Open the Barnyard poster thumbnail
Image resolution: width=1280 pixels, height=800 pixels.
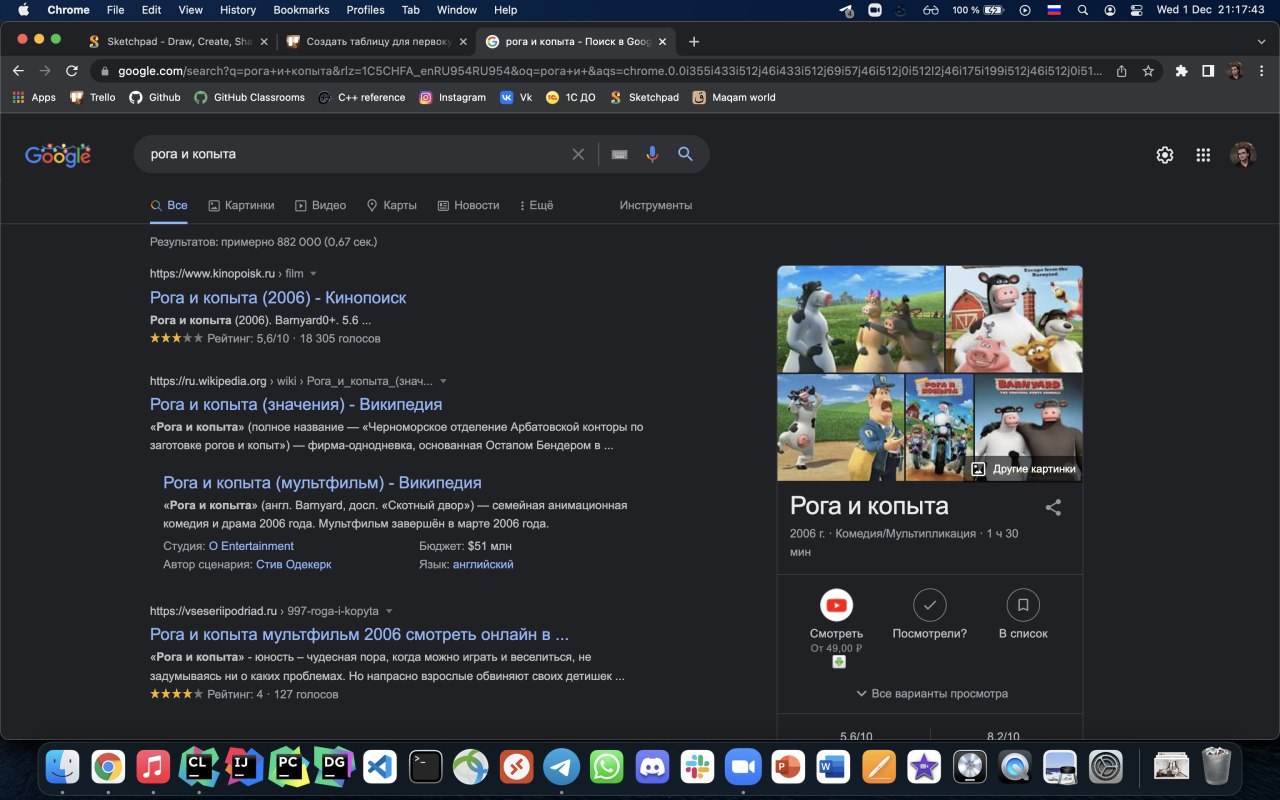pos(1028,428)
